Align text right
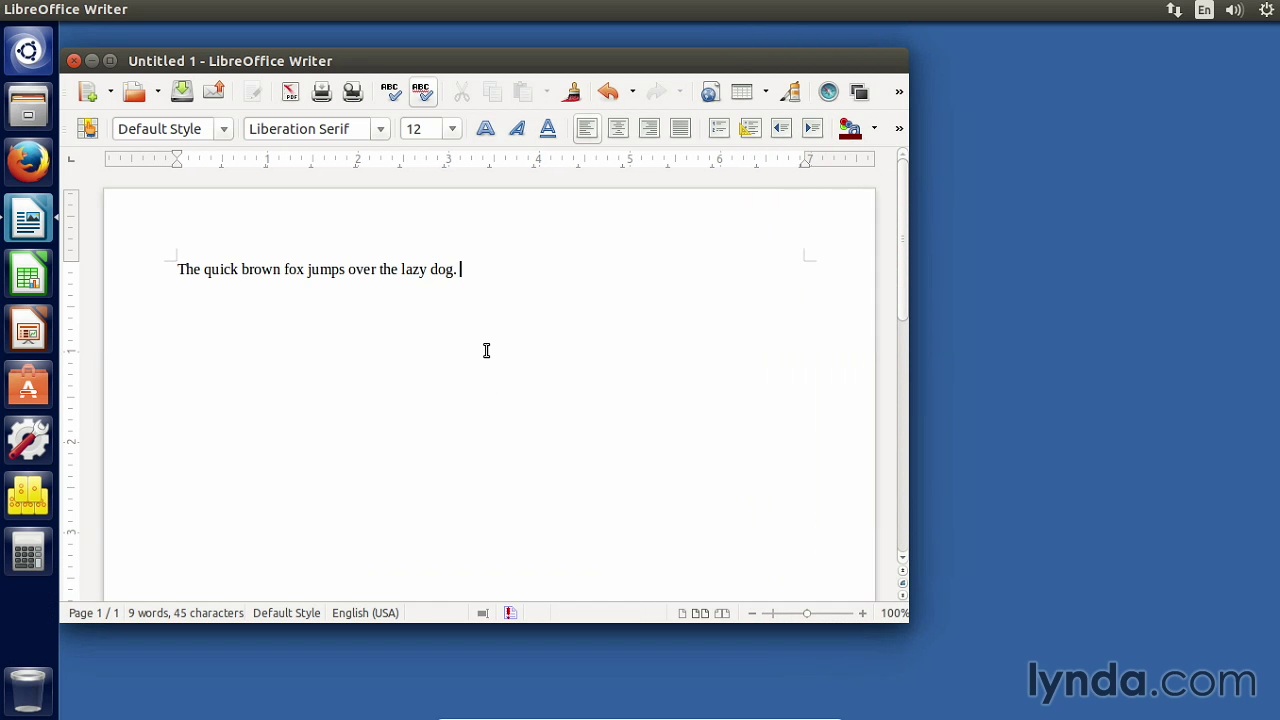 click(649, 128)
